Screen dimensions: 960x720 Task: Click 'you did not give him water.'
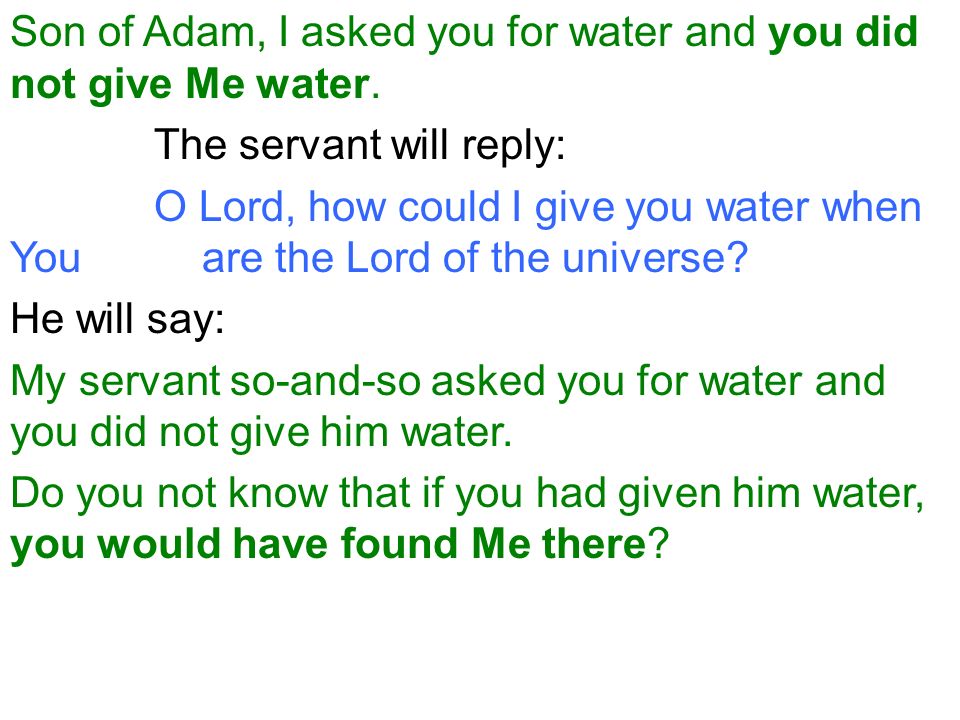click(x=261, y=432)
